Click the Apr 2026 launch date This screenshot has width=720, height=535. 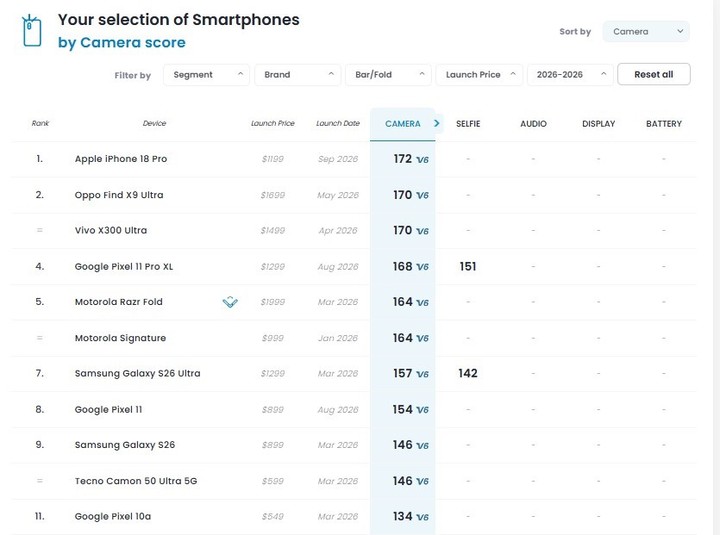pyautogui.click(x=338, y=231)
